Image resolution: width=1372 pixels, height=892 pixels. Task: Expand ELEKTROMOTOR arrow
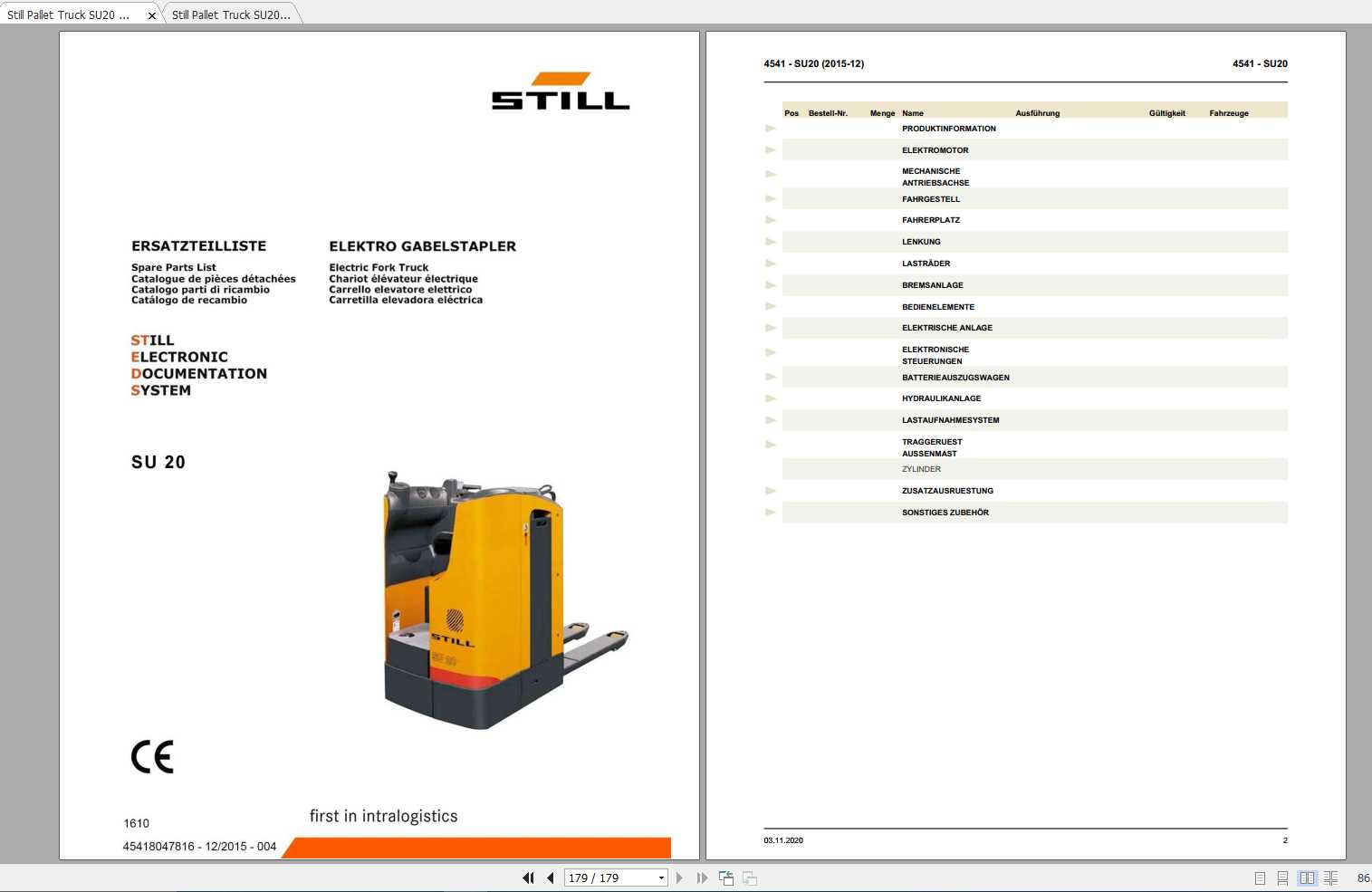pos(771,150)
